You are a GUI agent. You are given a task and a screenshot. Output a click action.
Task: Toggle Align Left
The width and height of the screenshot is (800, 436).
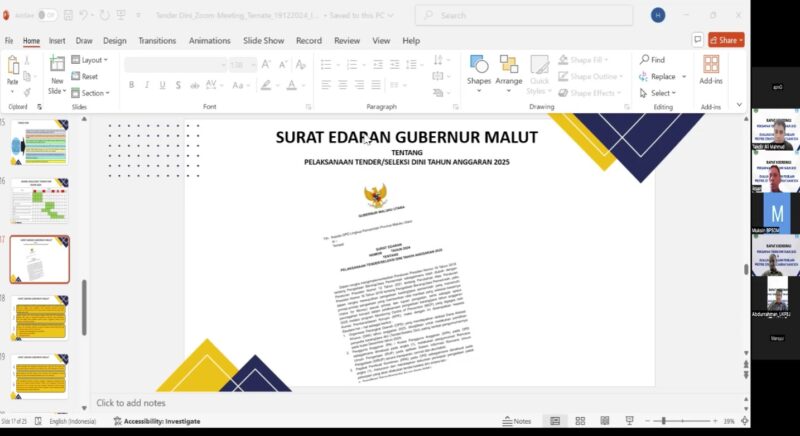(326, 85)
